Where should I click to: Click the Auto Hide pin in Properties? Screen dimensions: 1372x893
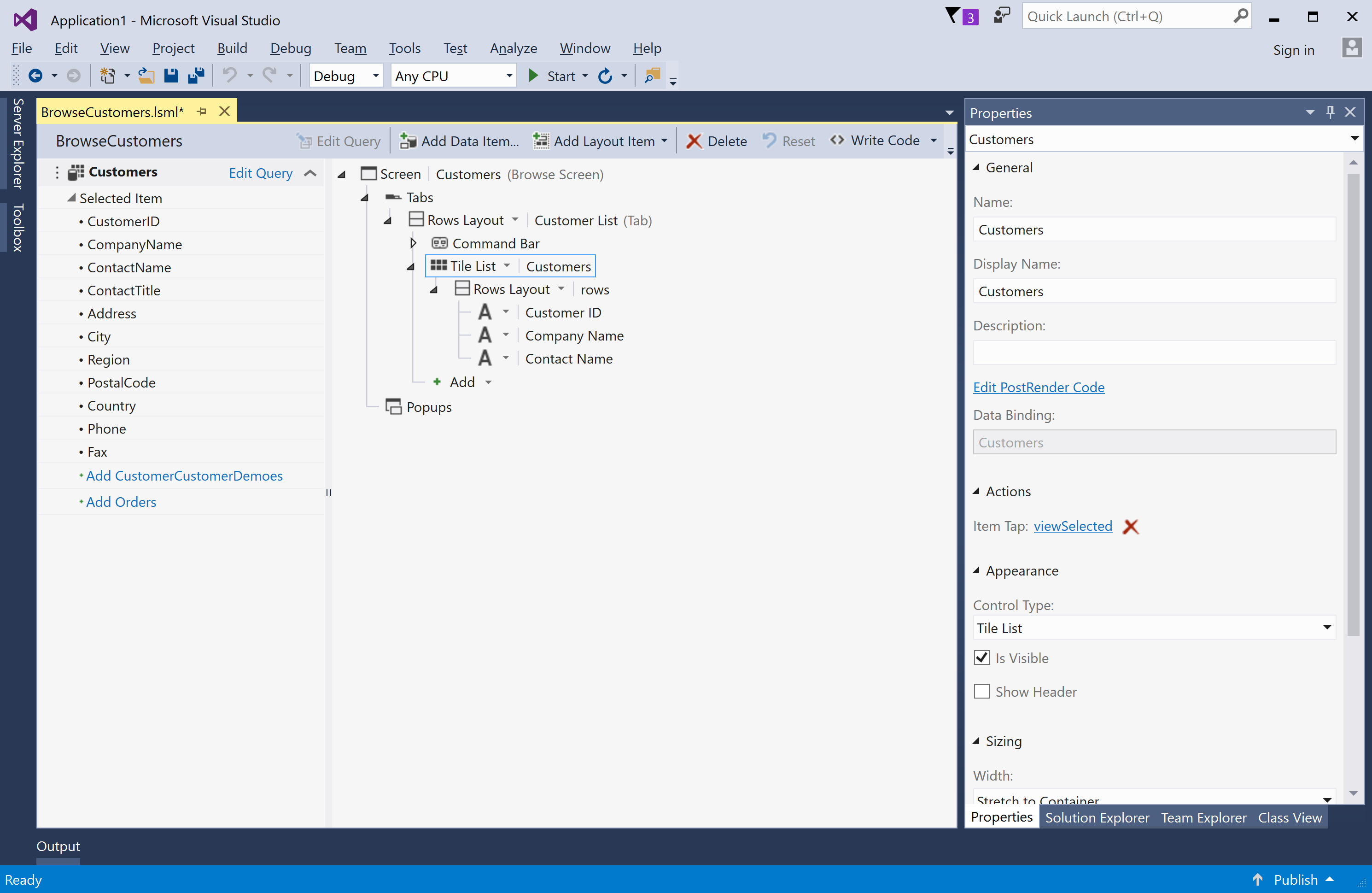[x=1331, y=112]
